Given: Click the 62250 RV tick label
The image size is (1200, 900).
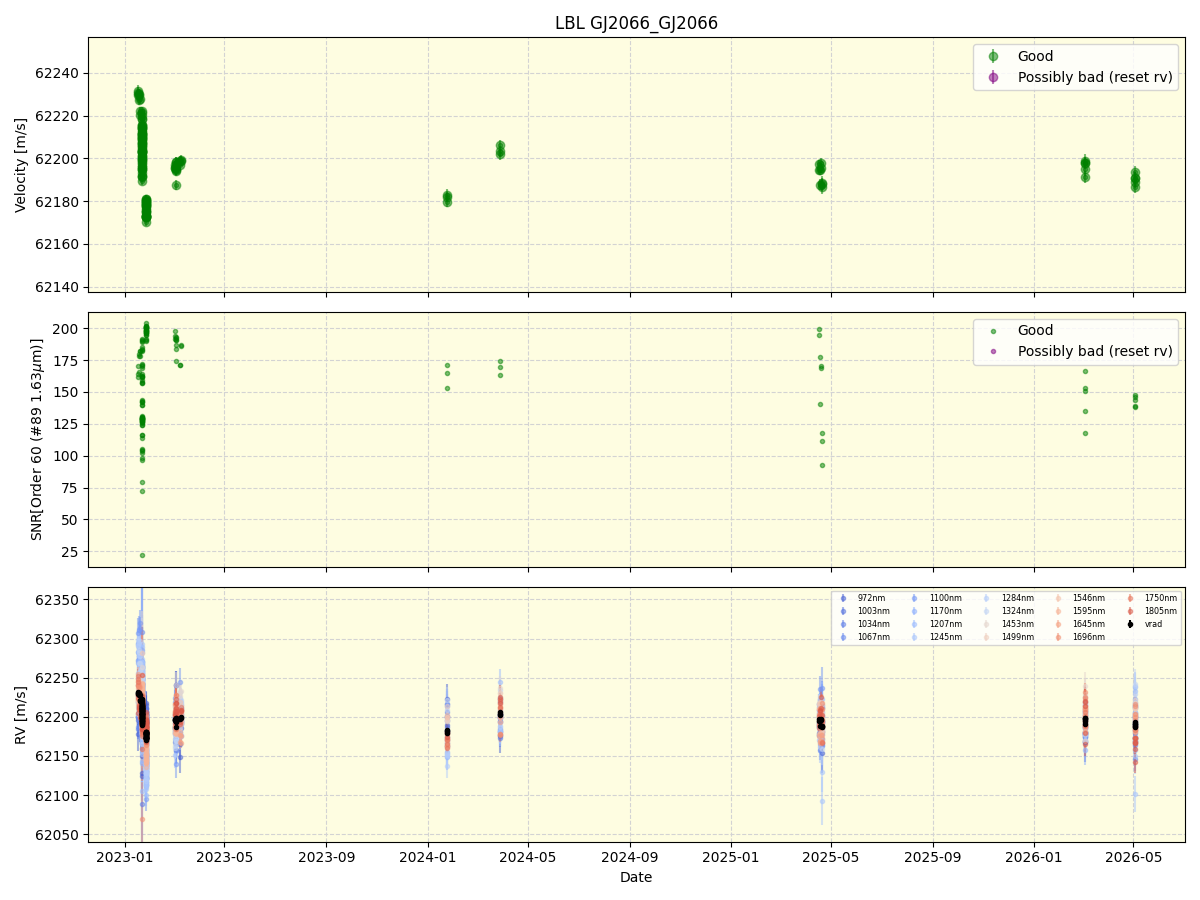Looking at the screenshot, I should tap(59, 678).
